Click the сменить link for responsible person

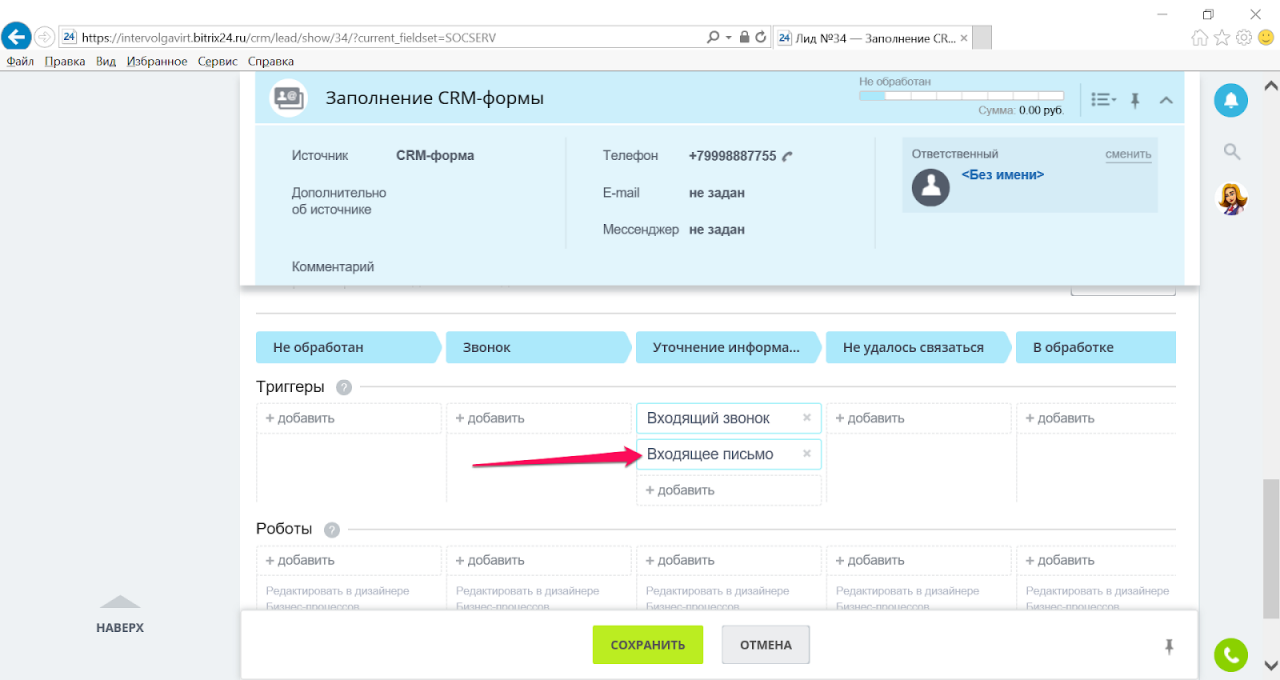click(1128, 154)
